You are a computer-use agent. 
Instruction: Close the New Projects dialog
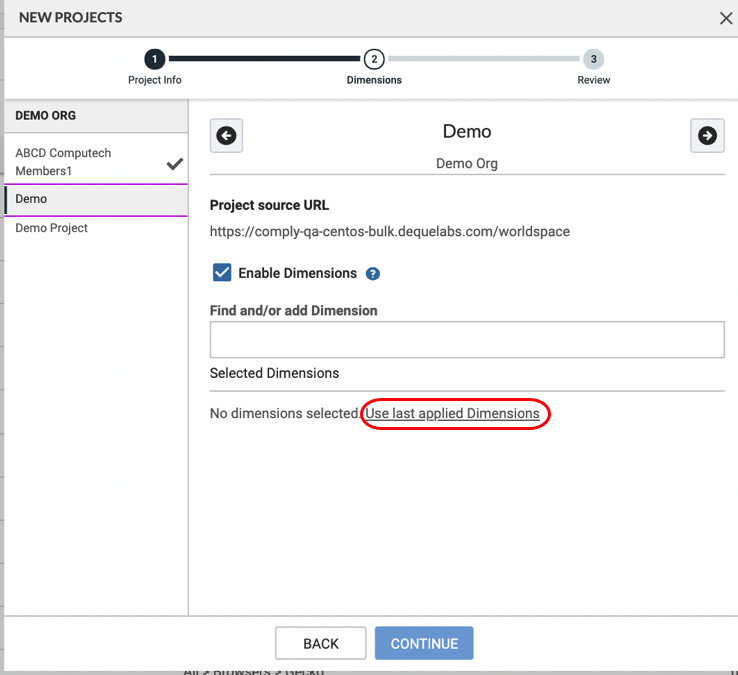726,18
